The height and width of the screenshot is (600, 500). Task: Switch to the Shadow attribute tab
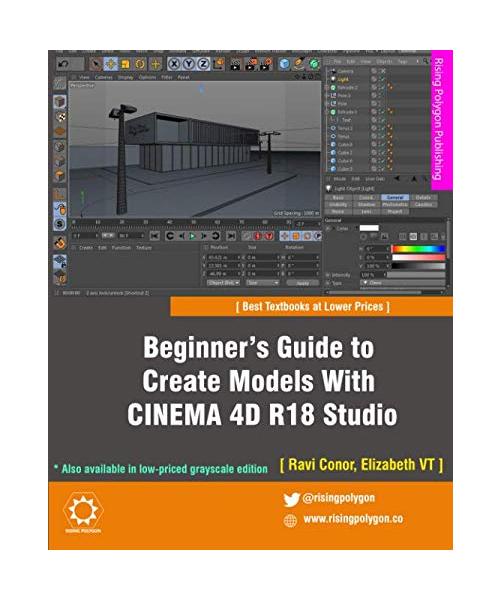(366, 205)
